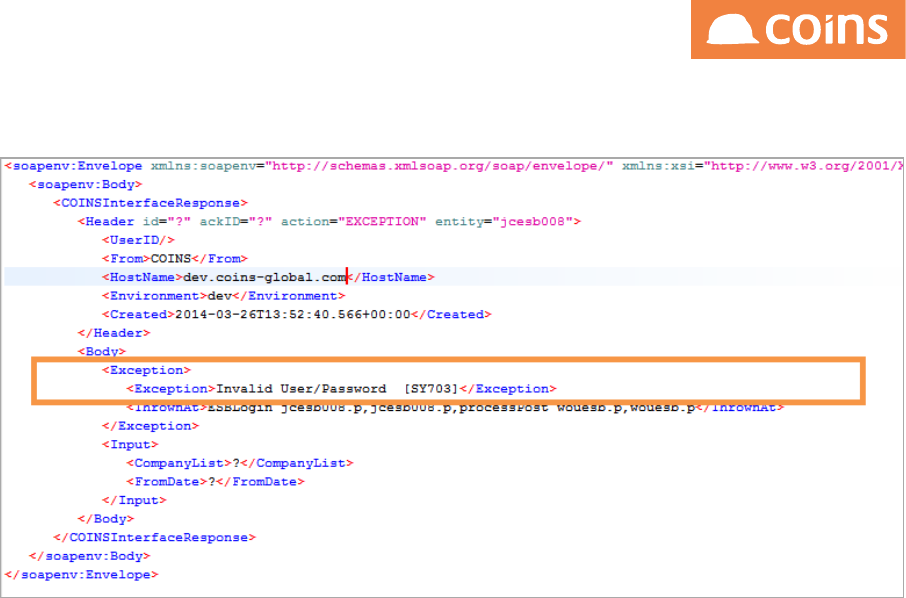Click the opening Body tag after Header

(102, 351)
